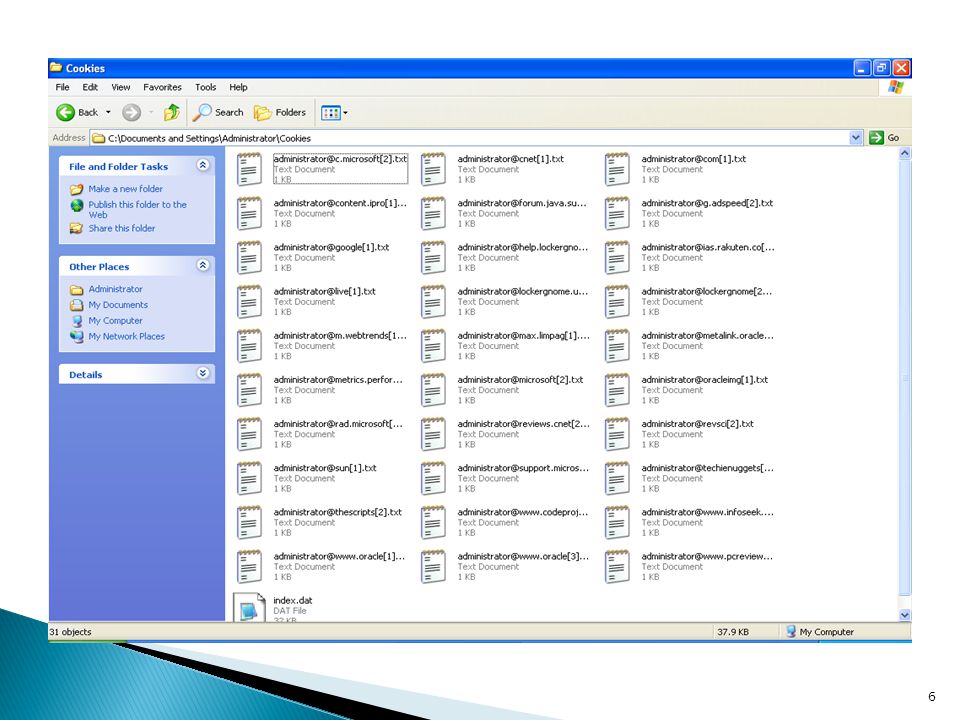Open the Favorites menu
960x720 pixels.
pyautogui.click(x=162, y=87)
